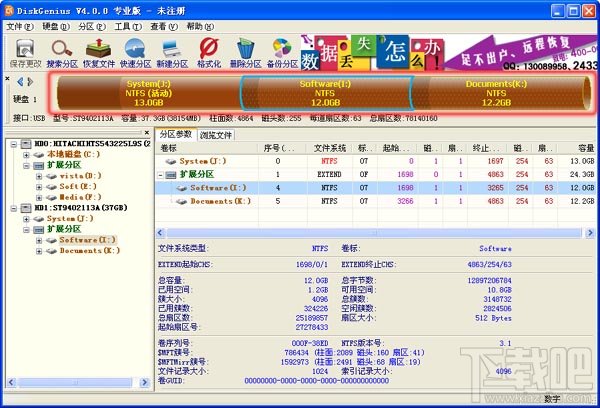Open the 硬盘(D) menu
The height and width of the screenshot is (408, 600).
pyautogui.click(x=56, y=26)
